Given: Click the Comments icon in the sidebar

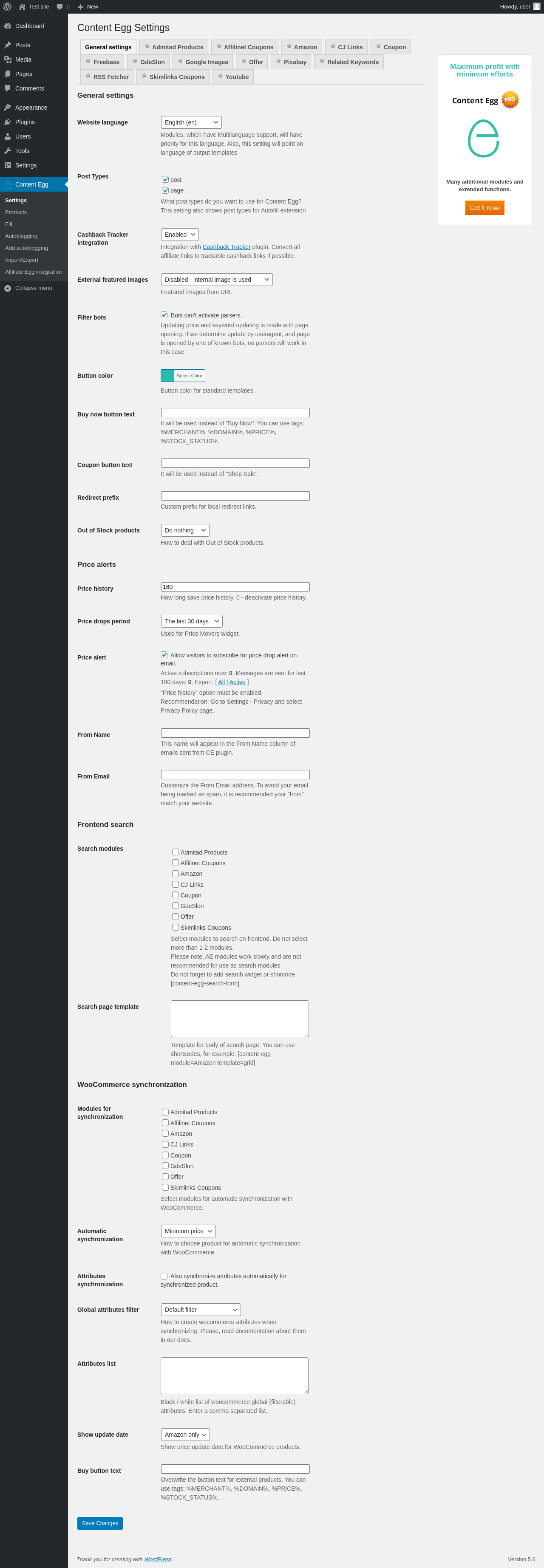Looking at the screenshot, I should [x=8, y=88].
